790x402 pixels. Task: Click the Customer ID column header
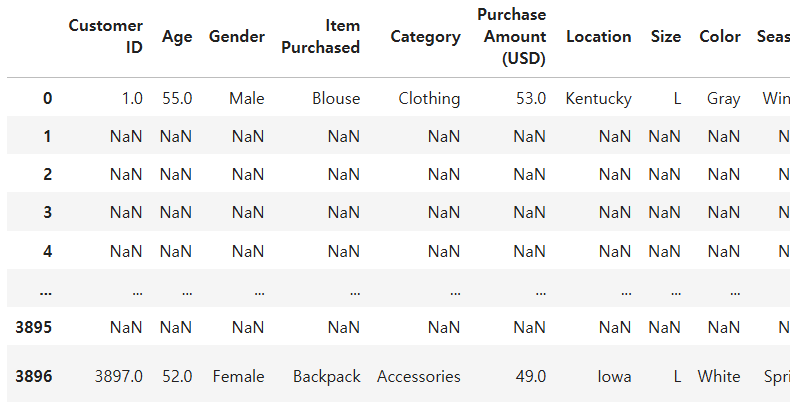click(x=106, y=36)
